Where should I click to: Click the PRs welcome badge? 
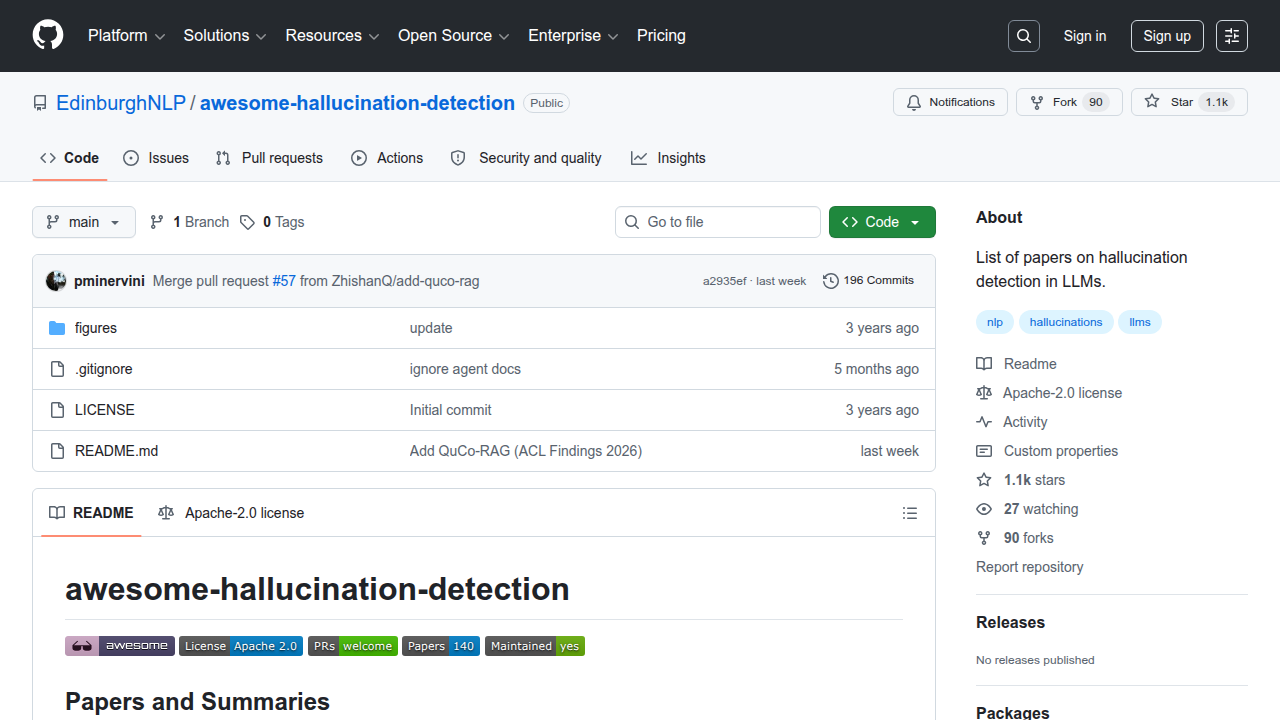click(352, 646)
